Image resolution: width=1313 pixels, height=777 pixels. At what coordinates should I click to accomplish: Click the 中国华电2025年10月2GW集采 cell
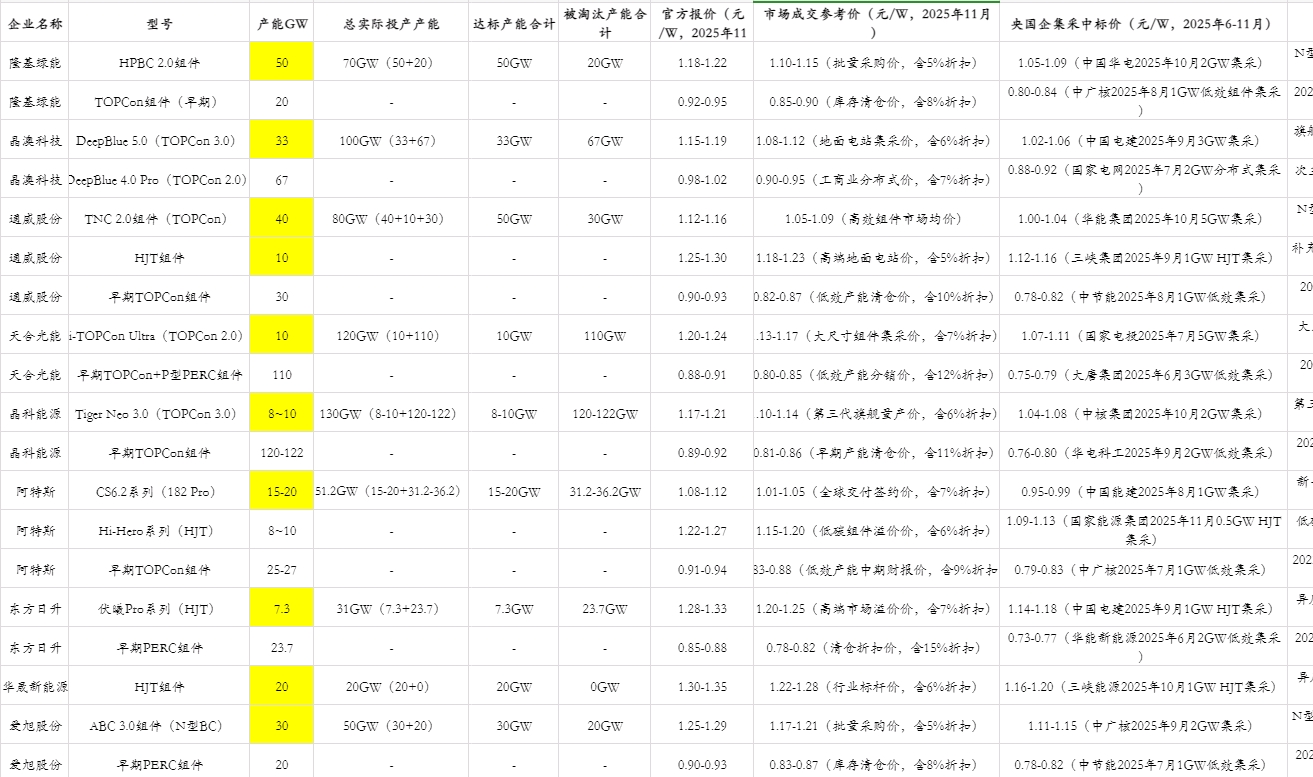coord(1142,62)
